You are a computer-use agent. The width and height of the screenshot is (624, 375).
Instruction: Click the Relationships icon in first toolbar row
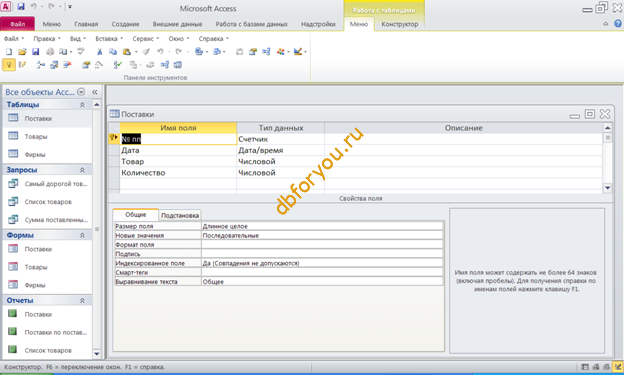click(266, 52)
